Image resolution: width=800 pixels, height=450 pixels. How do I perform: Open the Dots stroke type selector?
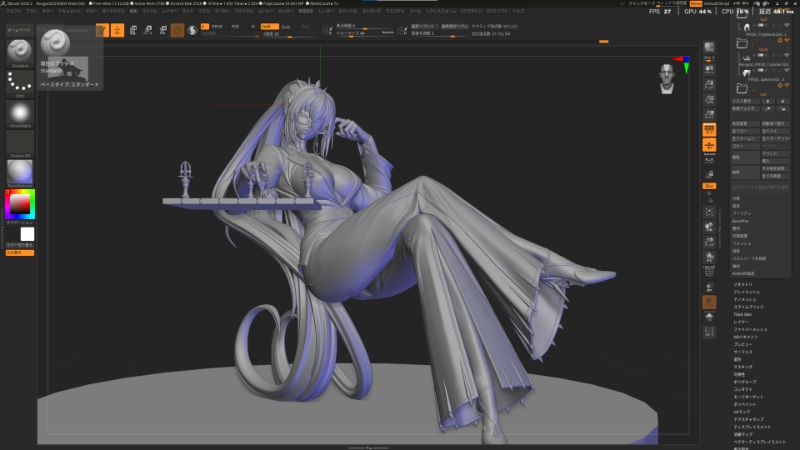point(19,82)
